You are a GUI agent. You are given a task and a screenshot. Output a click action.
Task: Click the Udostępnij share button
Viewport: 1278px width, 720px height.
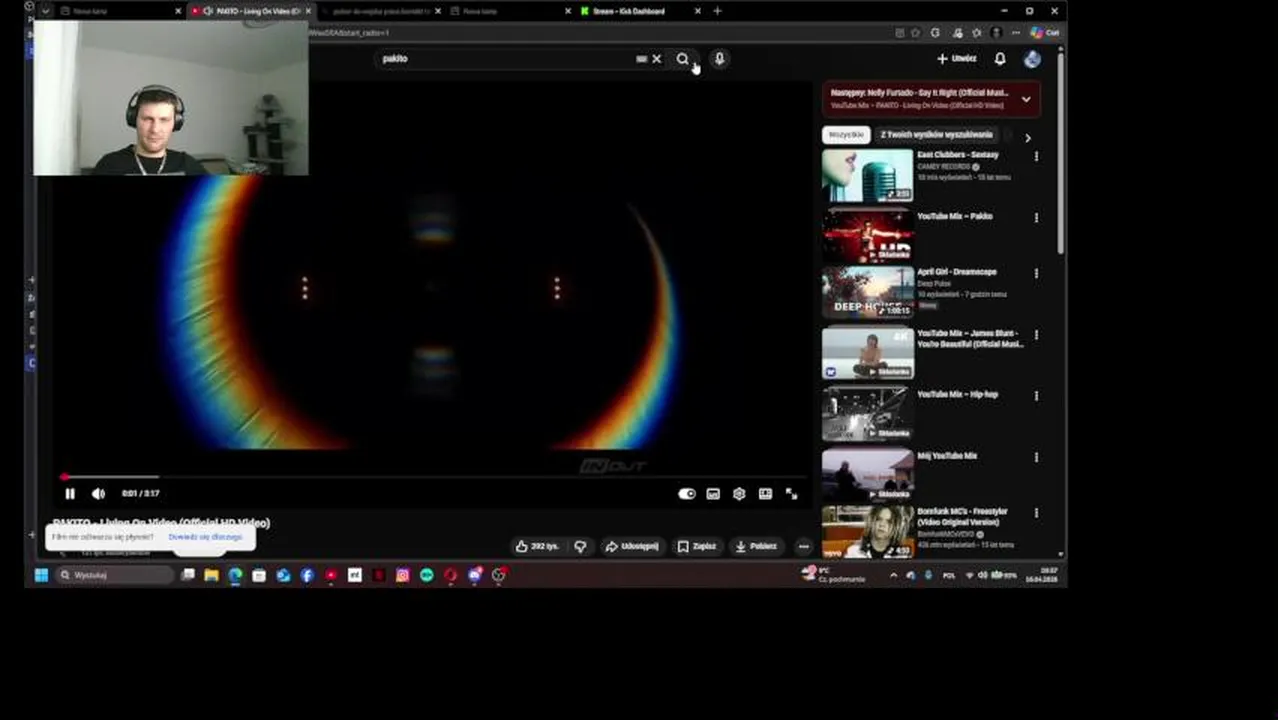[x=632, y=547]
